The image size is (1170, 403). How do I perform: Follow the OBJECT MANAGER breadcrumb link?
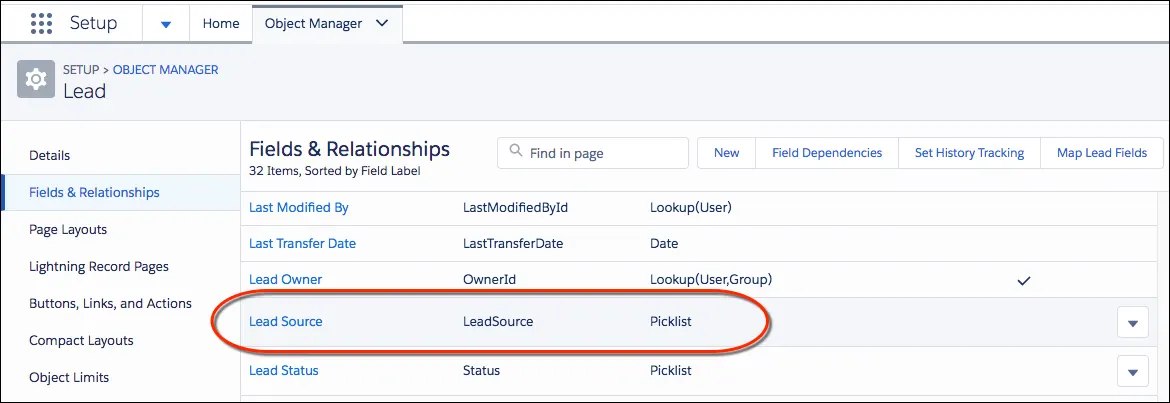[166, 69]
